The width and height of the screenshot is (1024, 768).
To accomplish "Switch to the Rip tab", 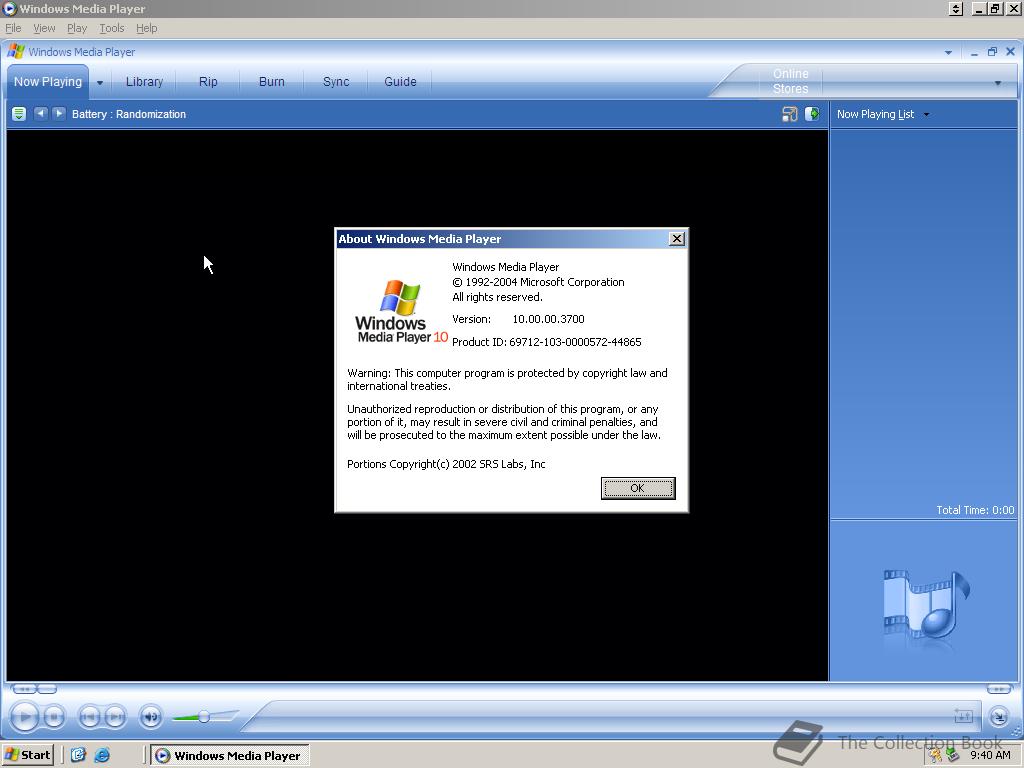I will 208,82.
